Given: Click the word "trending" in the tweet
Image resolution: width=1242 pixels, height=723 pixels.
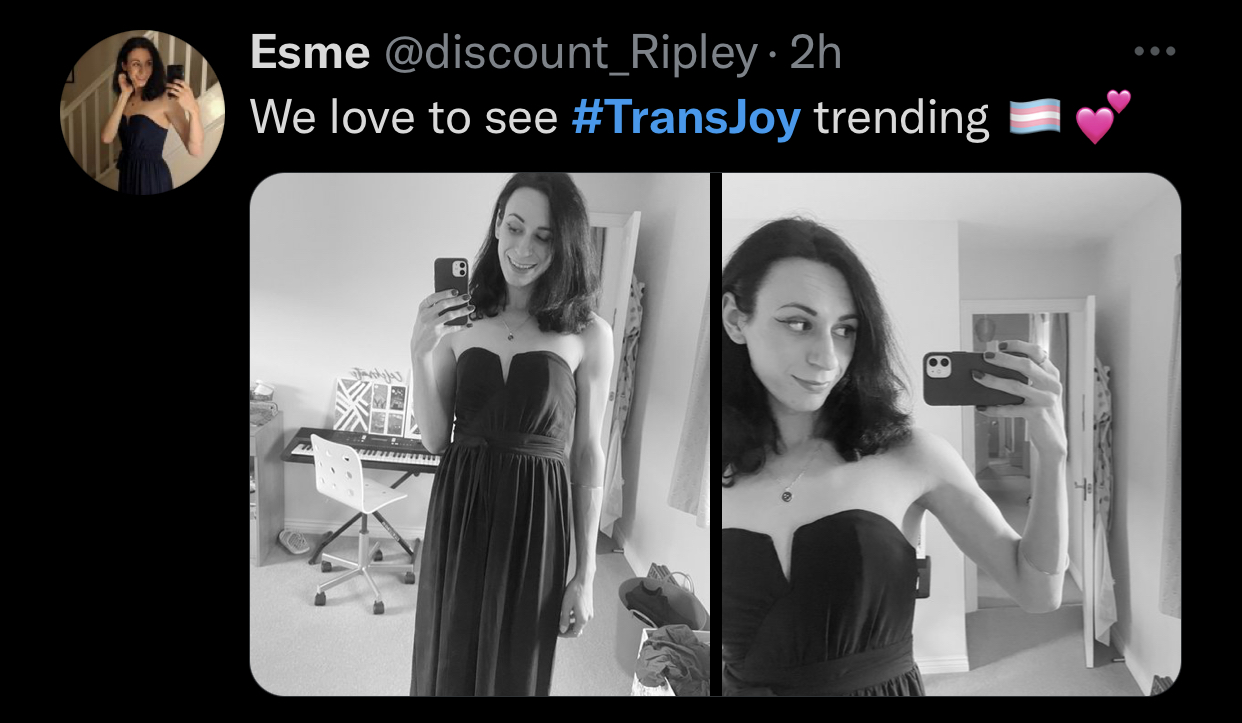Looking at the screenshot, I should point(901,119).
